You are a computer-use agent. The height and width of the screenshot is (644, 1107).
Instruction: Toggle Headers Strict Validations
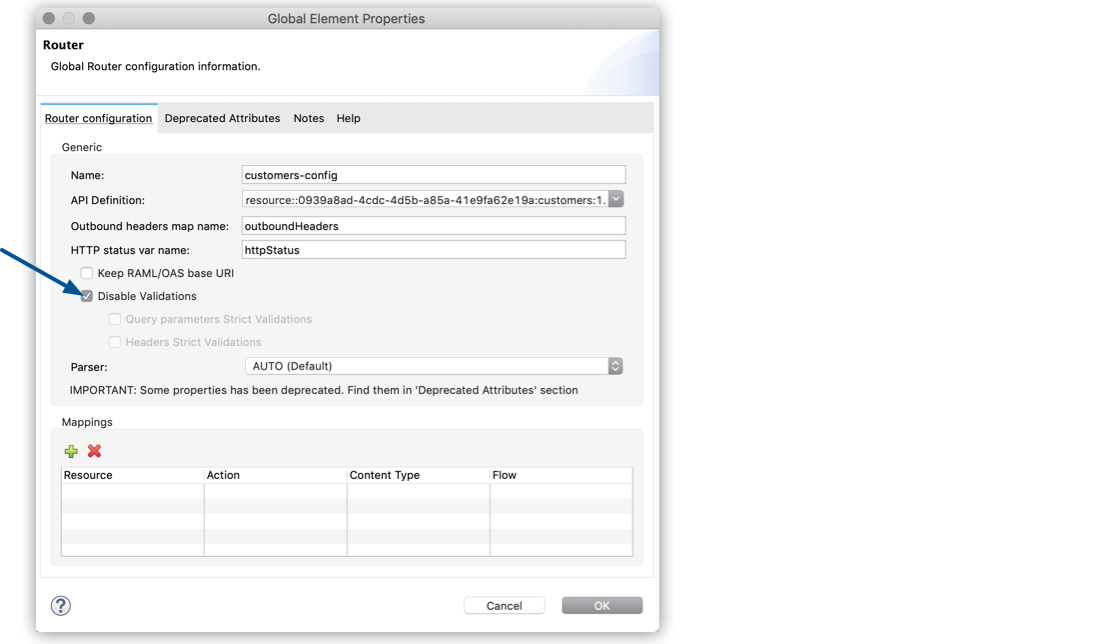(114, 341)
